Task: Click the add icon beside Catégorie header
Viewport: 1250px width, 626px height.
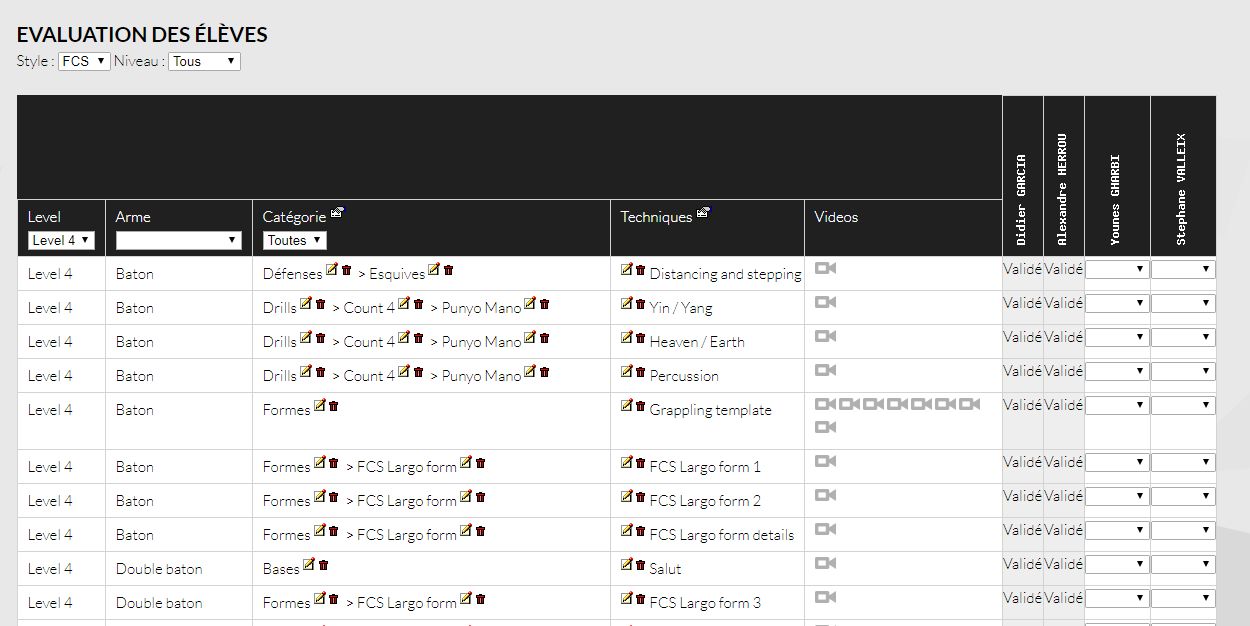Action: (337, 212)
